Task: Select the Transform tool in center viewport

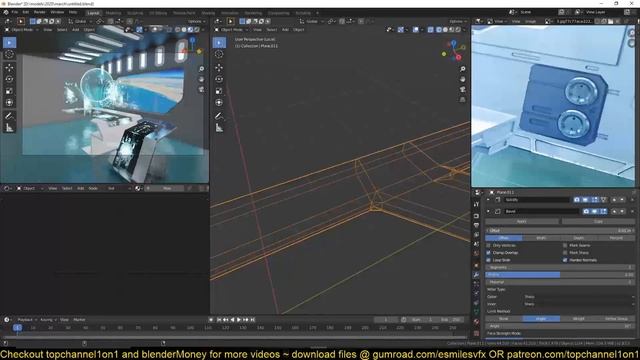Action: (x=219, y=103)
